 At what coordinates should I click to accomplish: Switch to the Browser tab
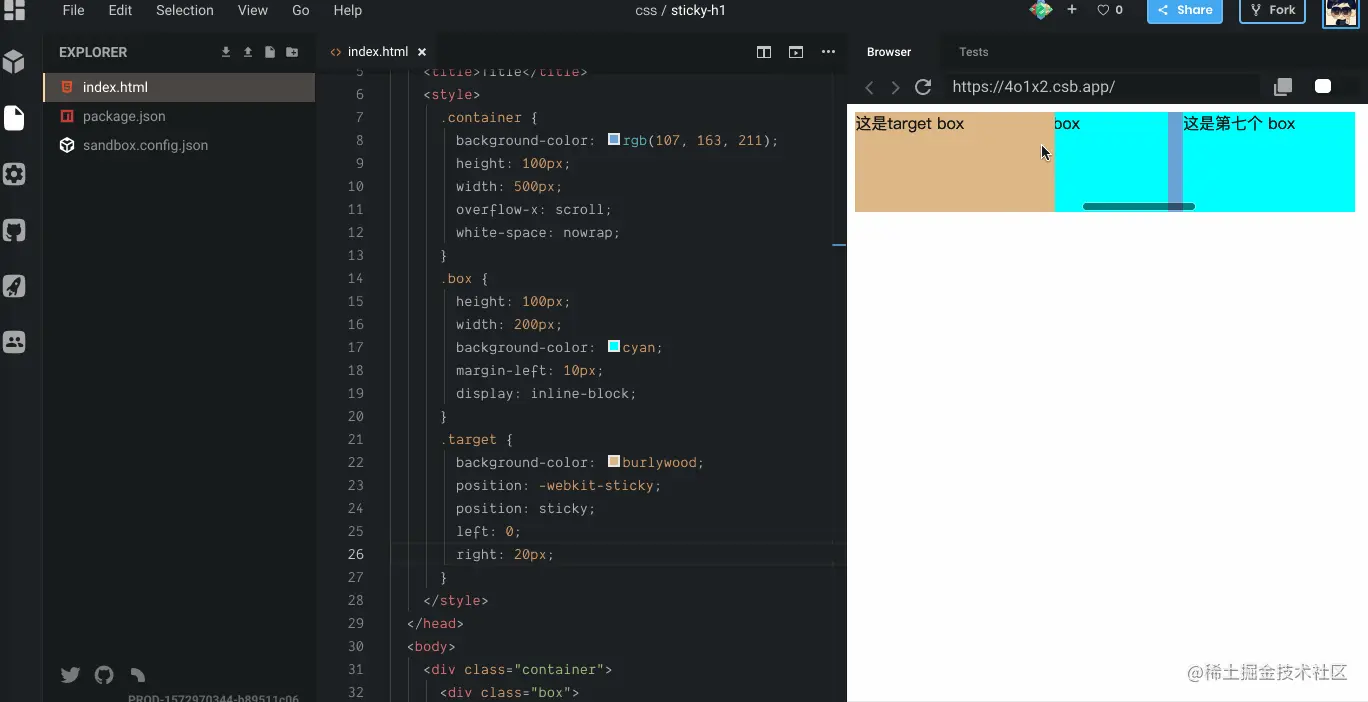tap(889, 52)
